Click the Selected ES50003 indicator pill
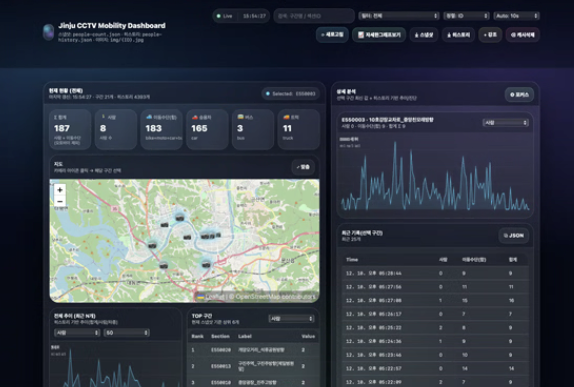The image size is (574, 387). click(291, 94)
